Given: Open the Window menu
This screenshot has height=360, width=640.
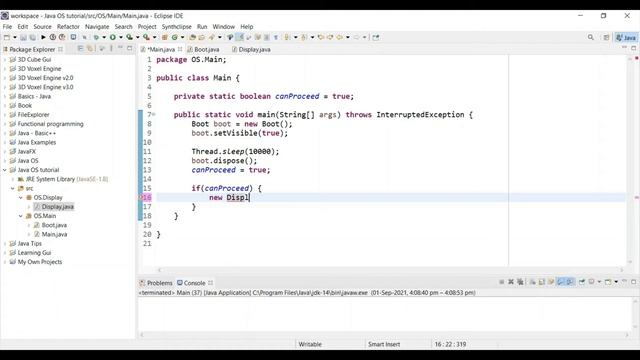Looking at the screenshot, I should [x=224, y=27].
